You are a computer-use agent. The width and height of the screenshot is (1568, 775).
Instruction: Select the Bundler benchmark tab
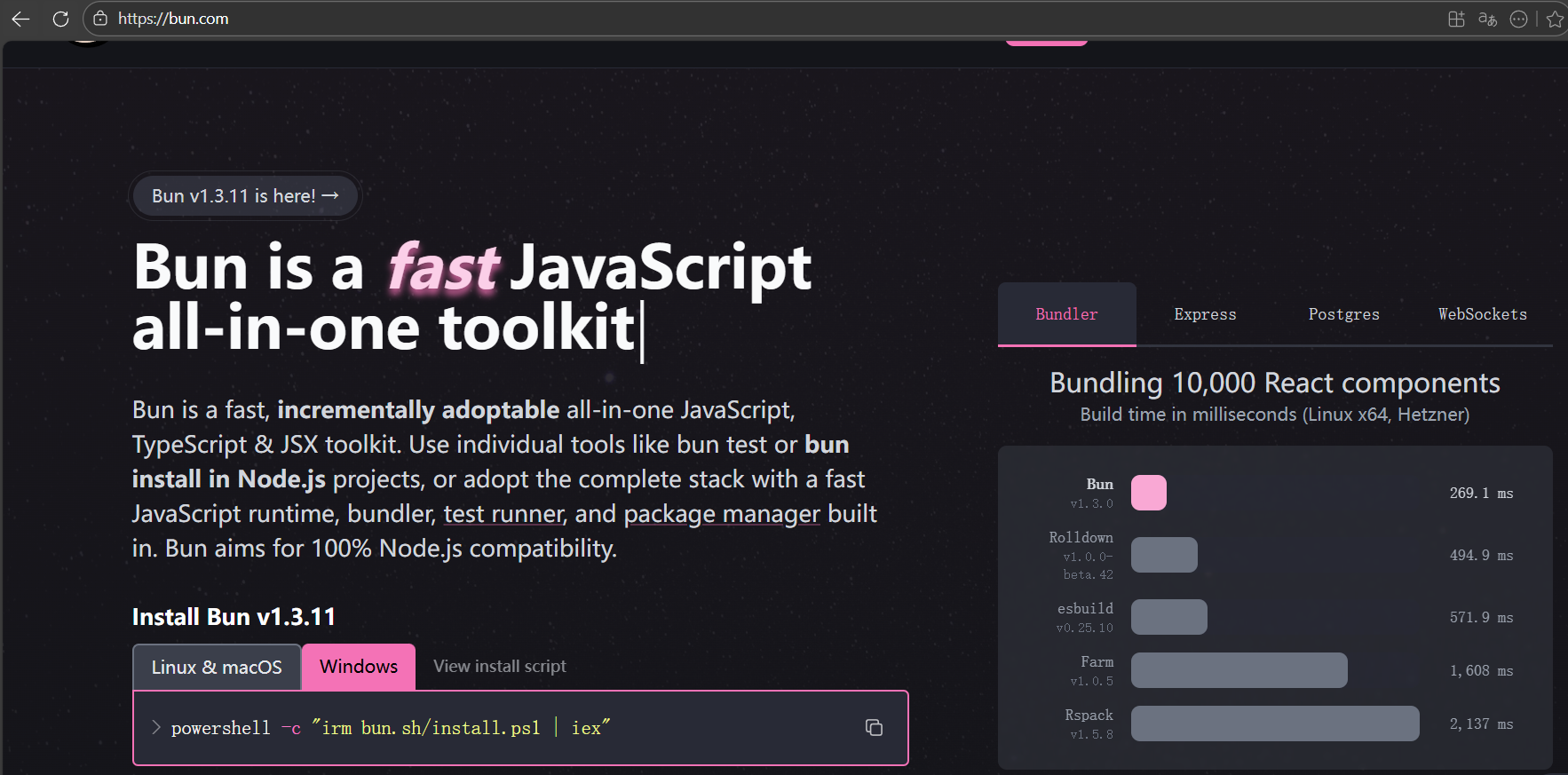[x=1066, y=314]
